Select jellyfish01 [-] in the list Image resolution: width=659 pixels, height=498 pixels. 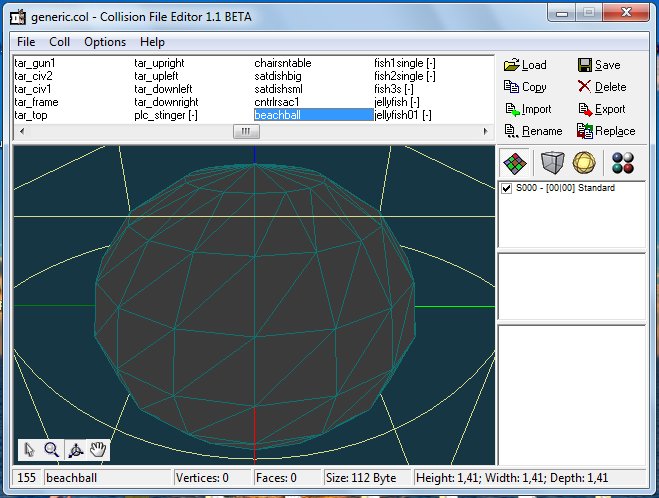403,115
